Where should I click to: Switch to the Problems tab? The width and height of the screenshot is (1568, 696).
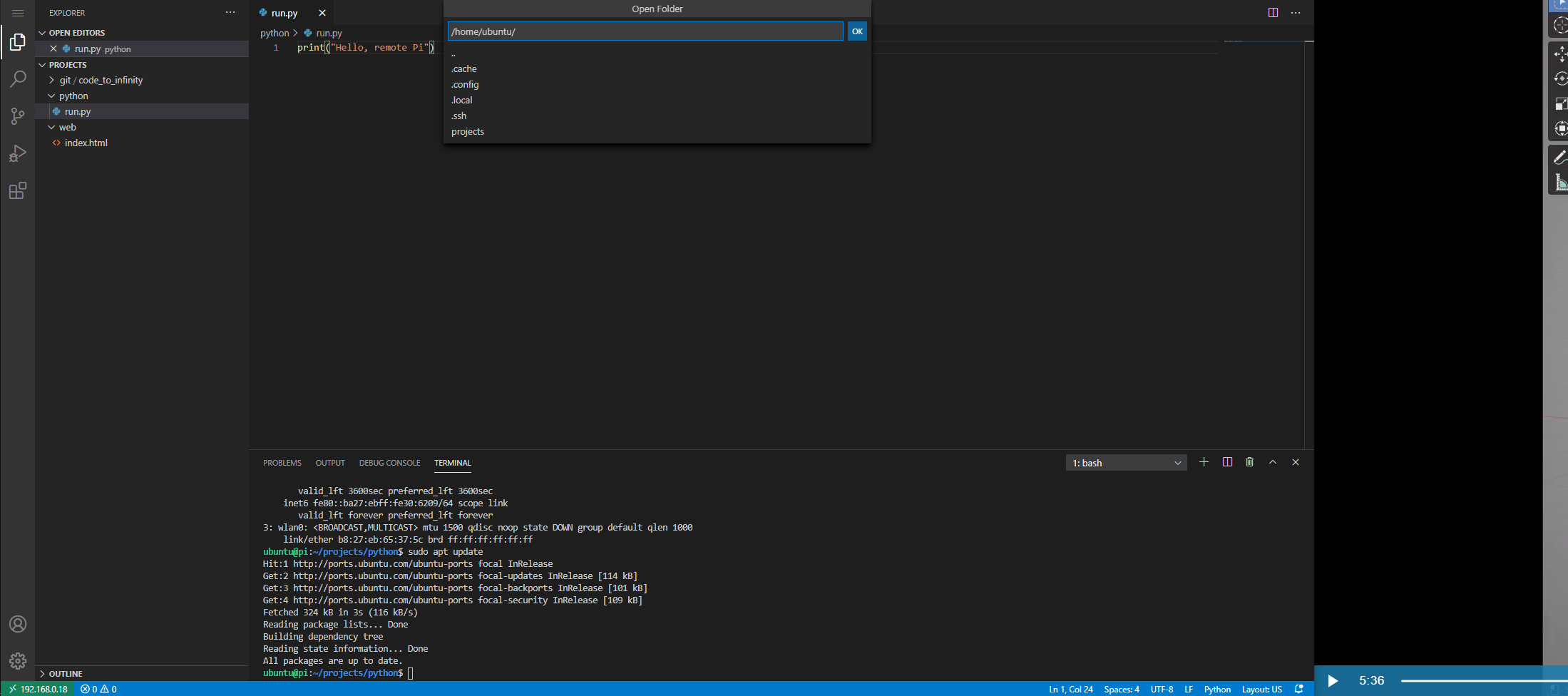(x=282, y=463)
